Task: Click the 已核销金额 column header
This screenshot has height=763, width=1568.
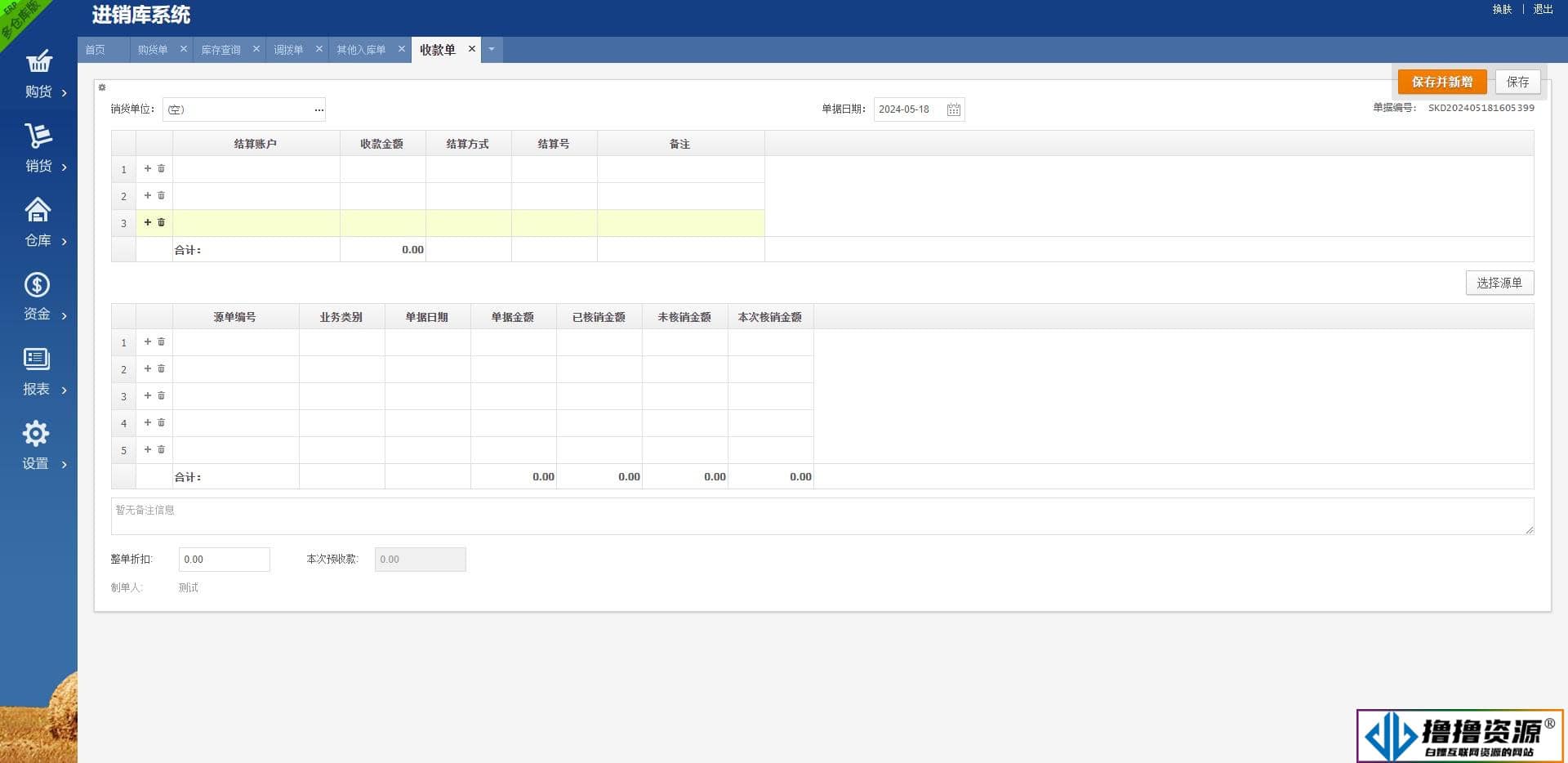Action: [x=599, y=317]
